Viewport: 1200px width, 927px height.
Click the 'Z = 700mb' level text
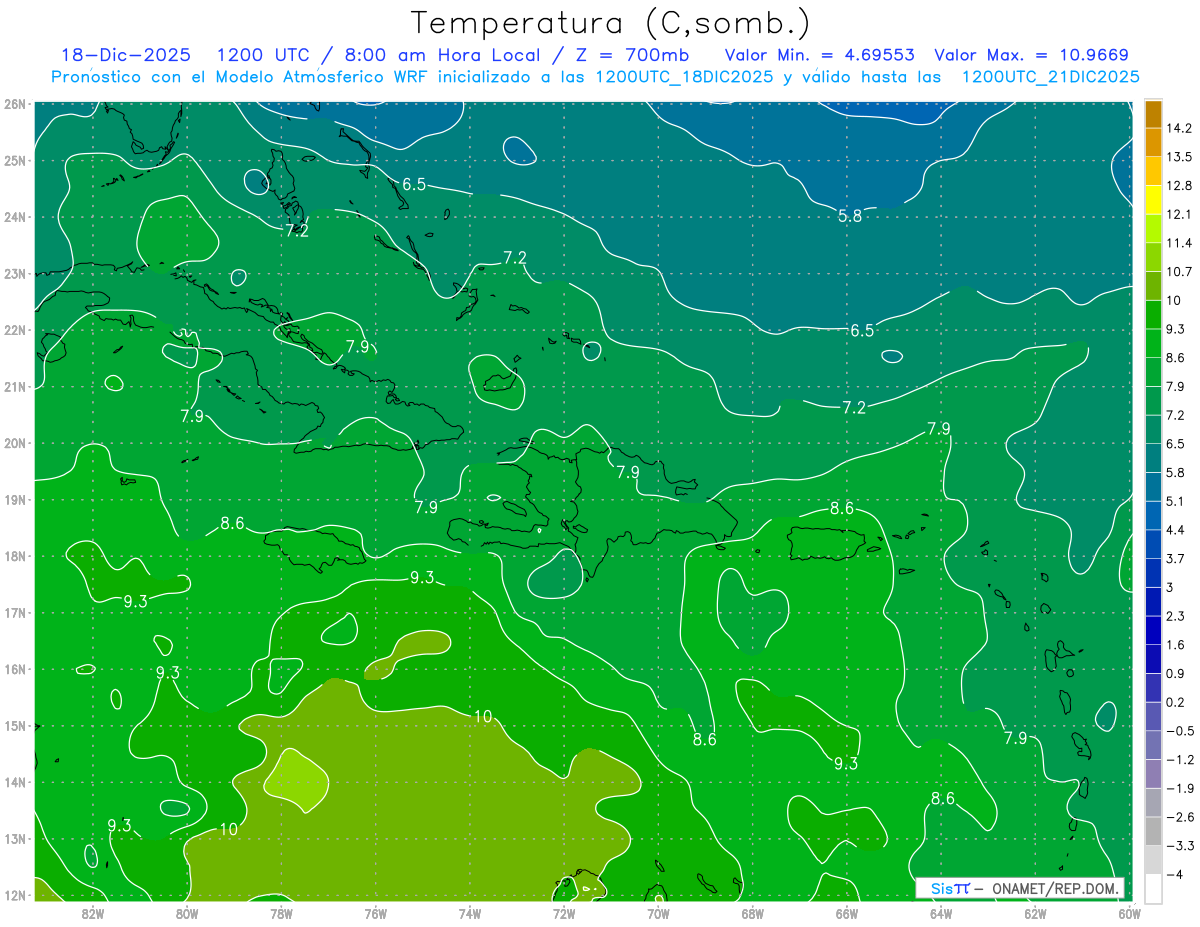tap(633, 55)
